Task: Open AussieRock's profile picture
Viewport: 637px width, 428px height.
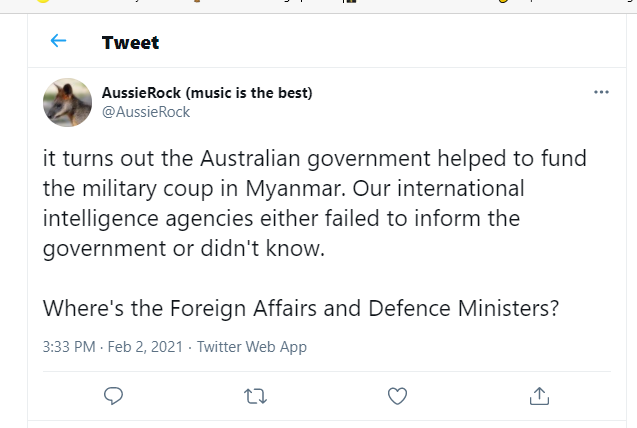Action: 68,102
